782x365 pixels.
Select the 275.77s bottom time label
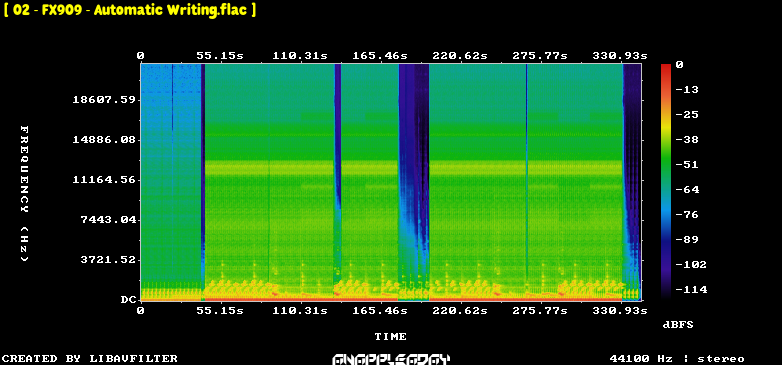[540, 311]
